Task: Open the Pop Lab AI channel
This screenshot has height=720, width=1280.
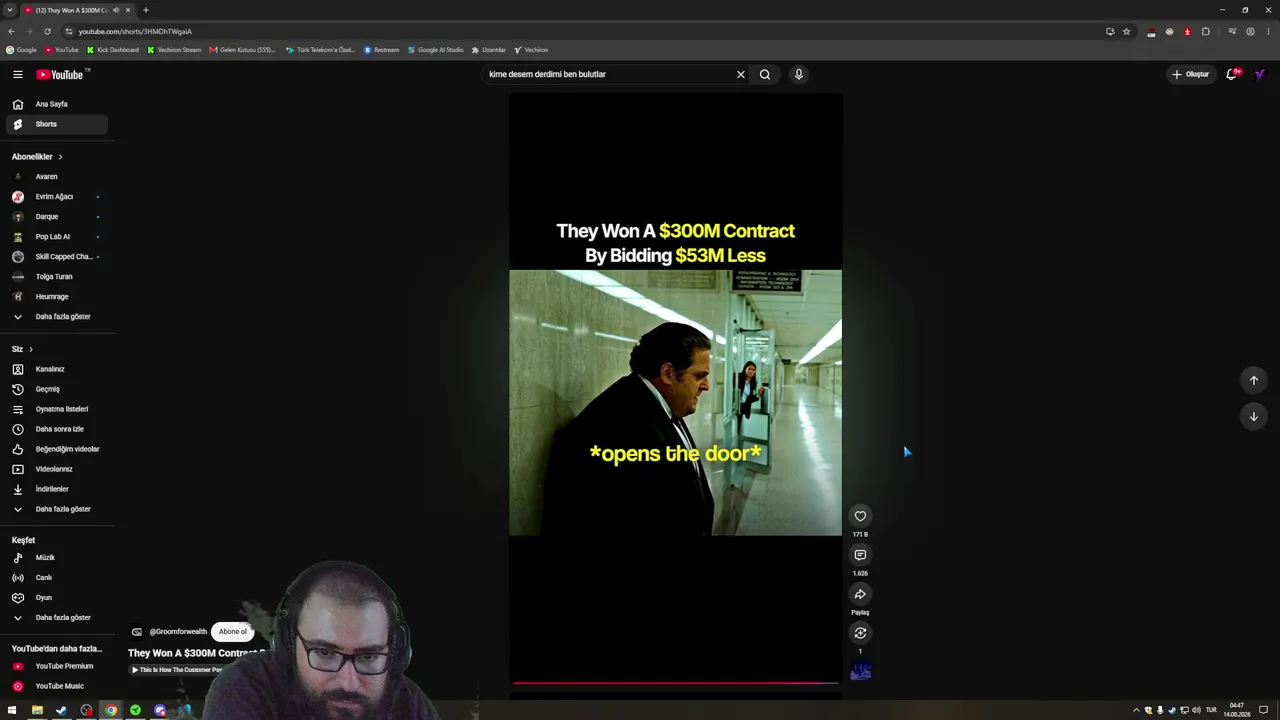Action: (57, 237)
